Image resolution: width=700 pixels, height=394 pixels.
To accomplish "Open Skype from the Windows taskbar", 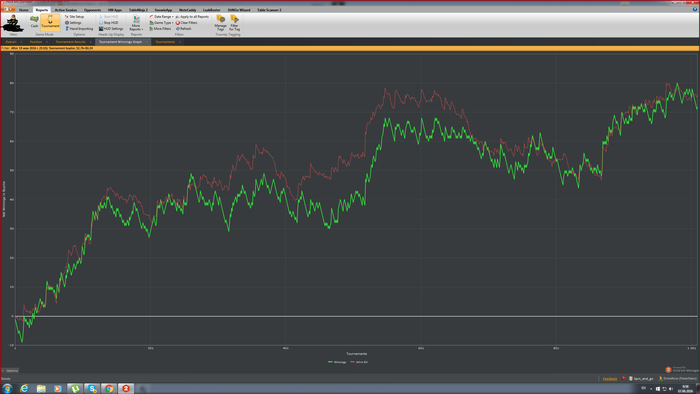I will tap(92, 389).
